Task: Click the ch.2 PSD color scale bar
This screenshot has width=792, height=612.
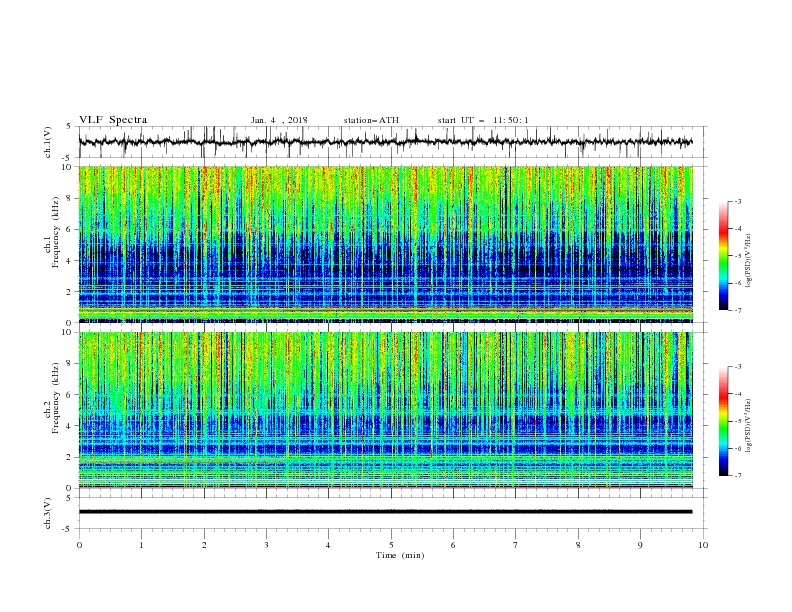Action: [x=723, y=421]
